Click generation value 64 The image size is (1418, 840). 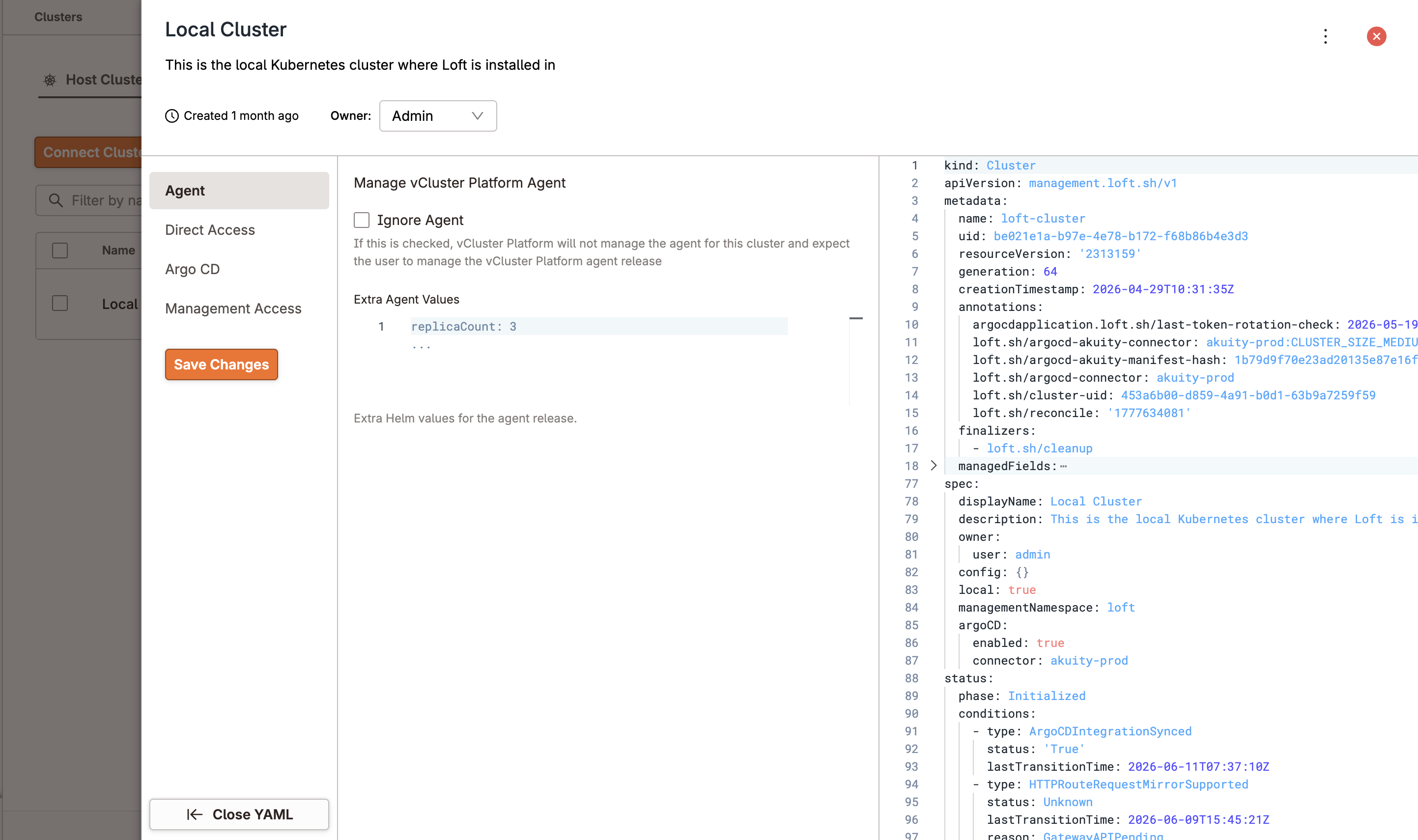(1050, 272)
